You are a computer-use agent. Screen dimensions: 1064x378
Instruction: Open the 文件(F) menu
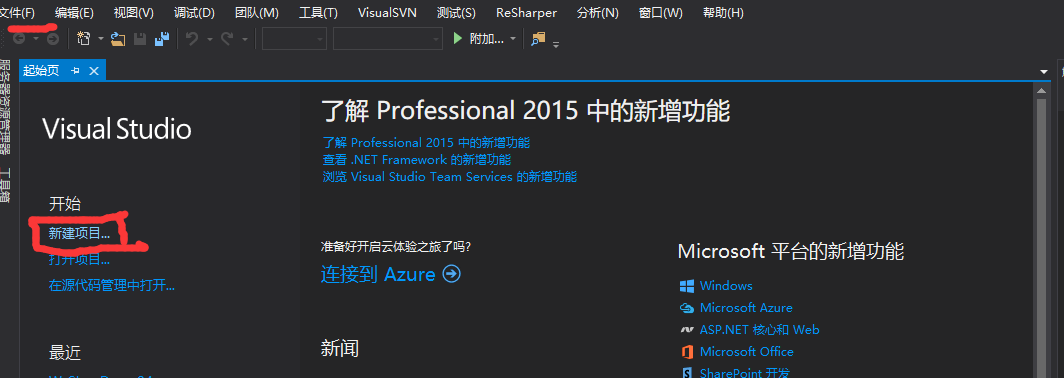pyautogui.click(x=17, y=13)
